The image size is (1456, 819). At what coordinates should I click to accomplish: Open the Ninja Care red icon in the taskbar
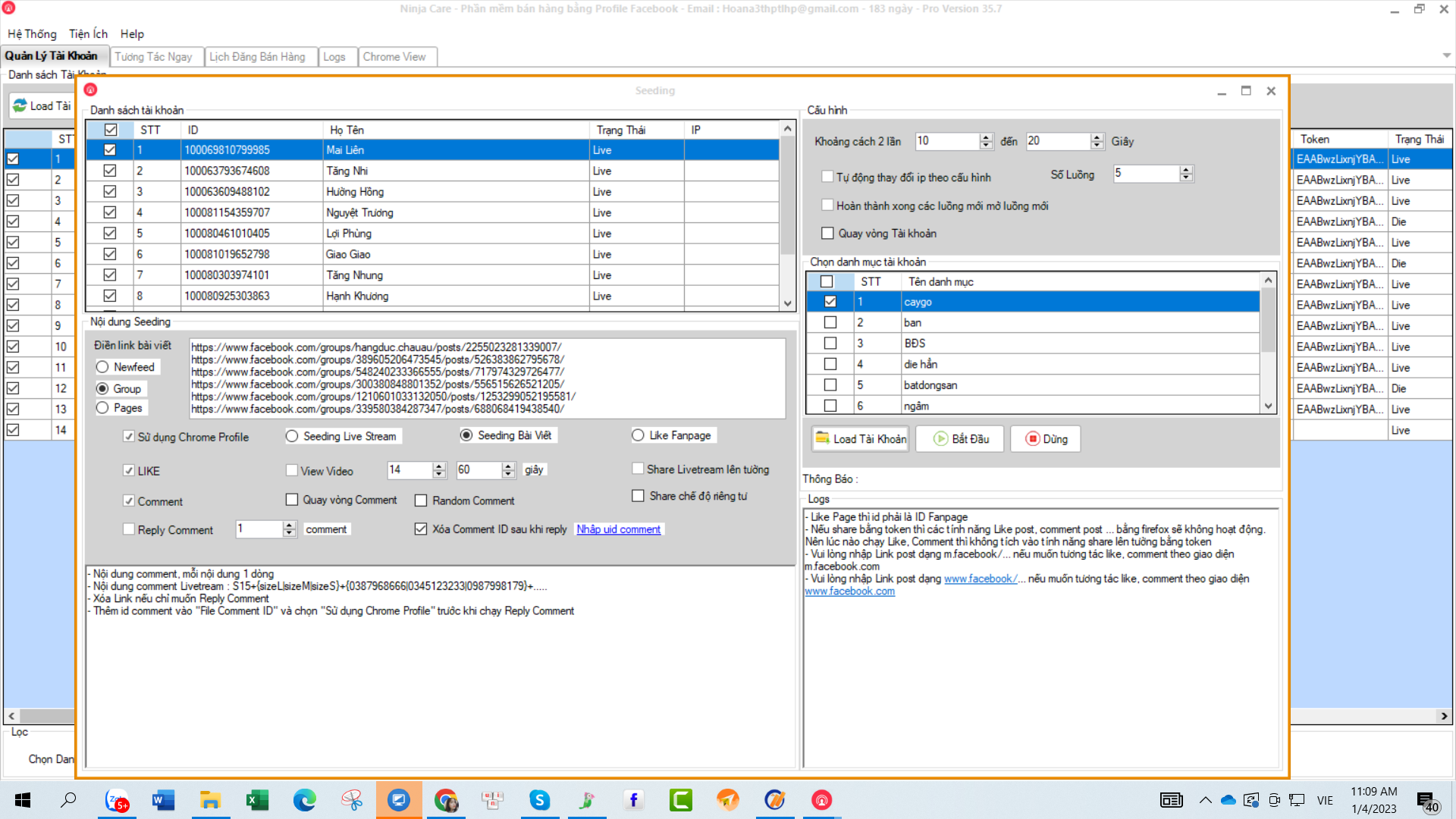click(x=821, y=800)
